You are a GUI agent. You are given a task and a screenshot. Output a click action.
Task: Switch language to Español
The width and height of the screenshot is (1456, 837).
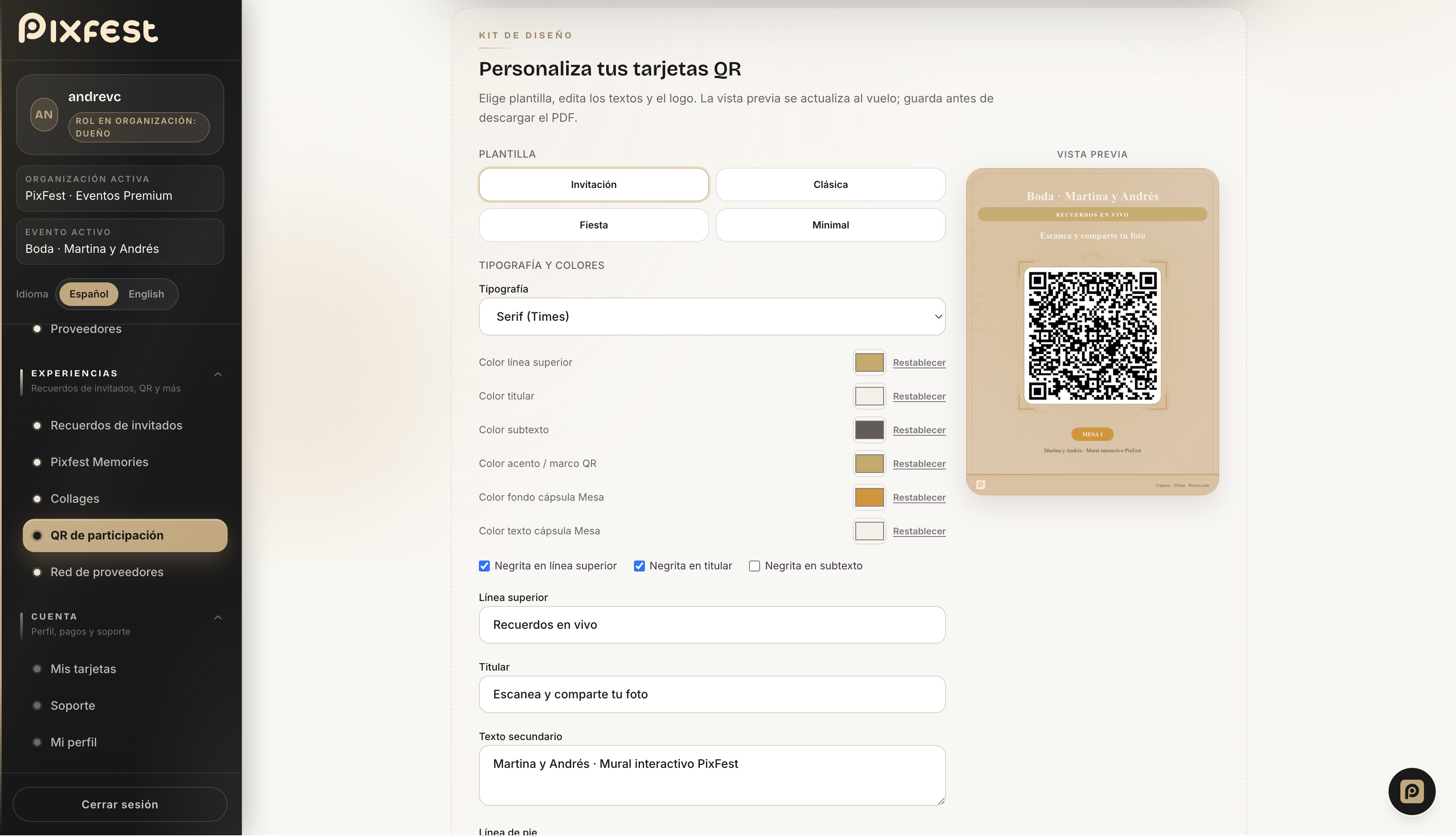click(89, 294)
